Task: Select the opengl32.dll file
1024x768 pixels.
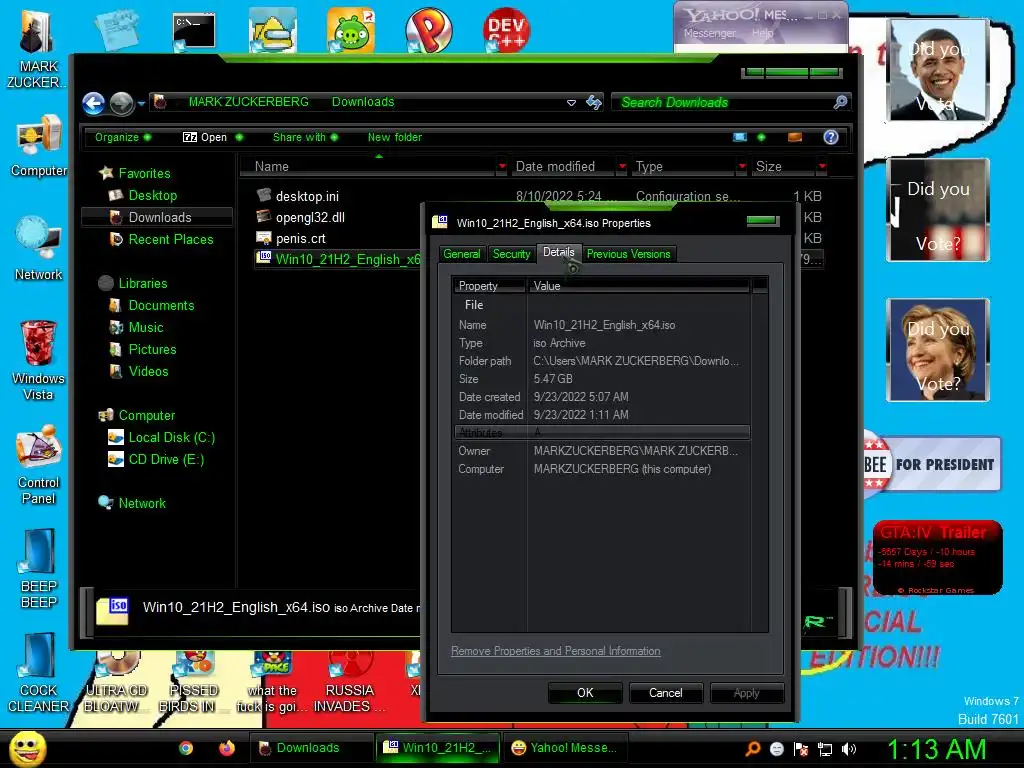Action: [310, 217]
